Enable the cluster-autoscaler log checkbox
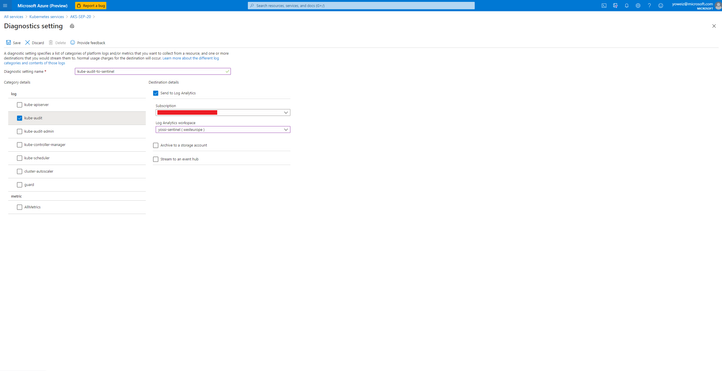The height and width of the screenshot is (371, 722). click(x=19, y=171)
